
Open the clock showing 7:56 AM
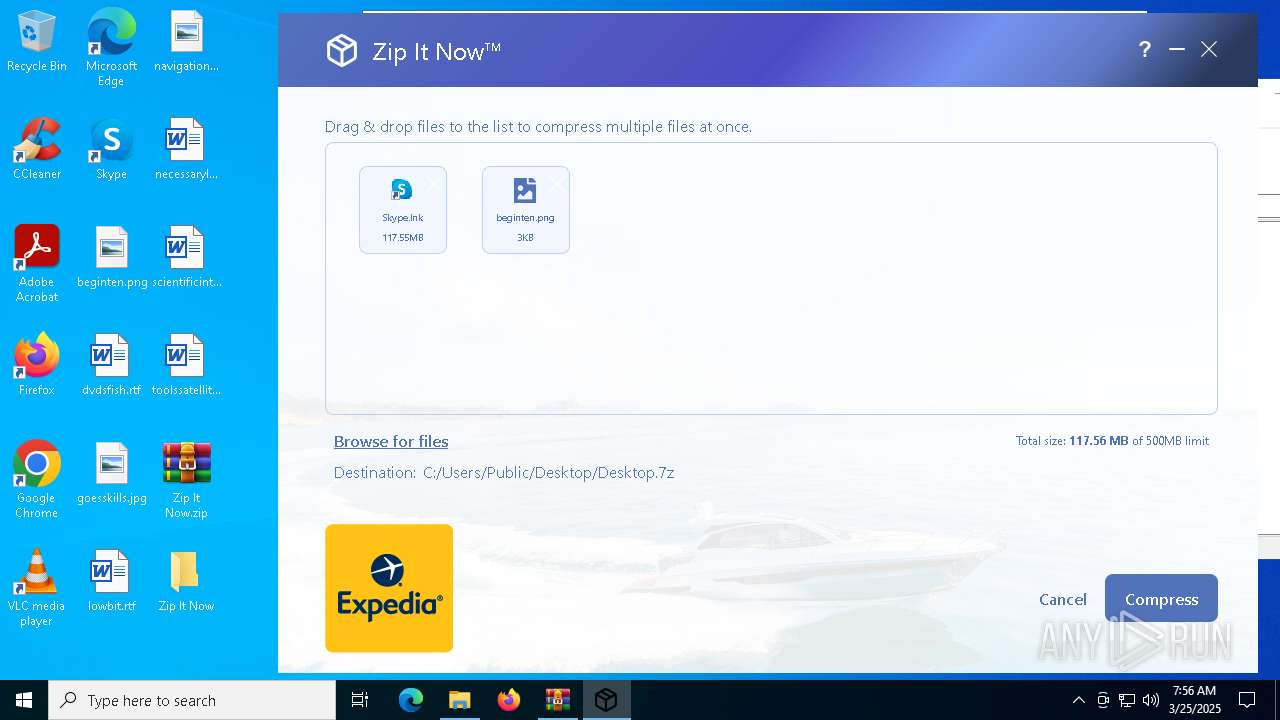(1195, 700)
